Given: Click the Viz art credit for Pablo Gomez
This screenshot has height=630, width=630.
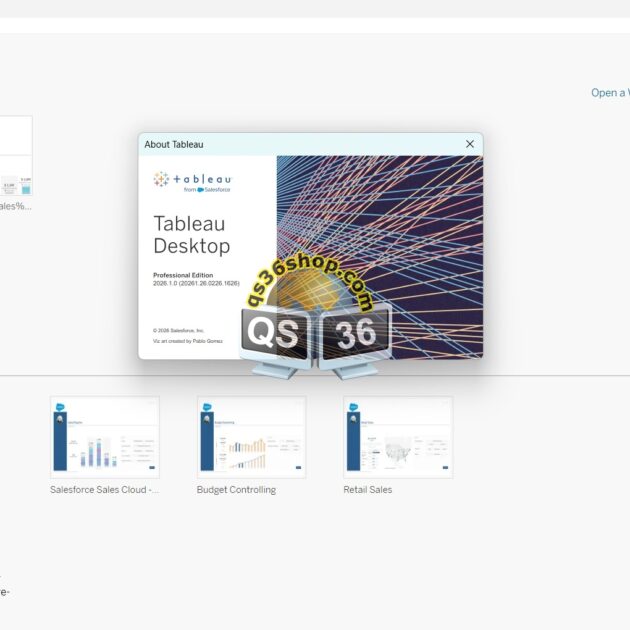Looking at the screenshot, I should [188, 341].
